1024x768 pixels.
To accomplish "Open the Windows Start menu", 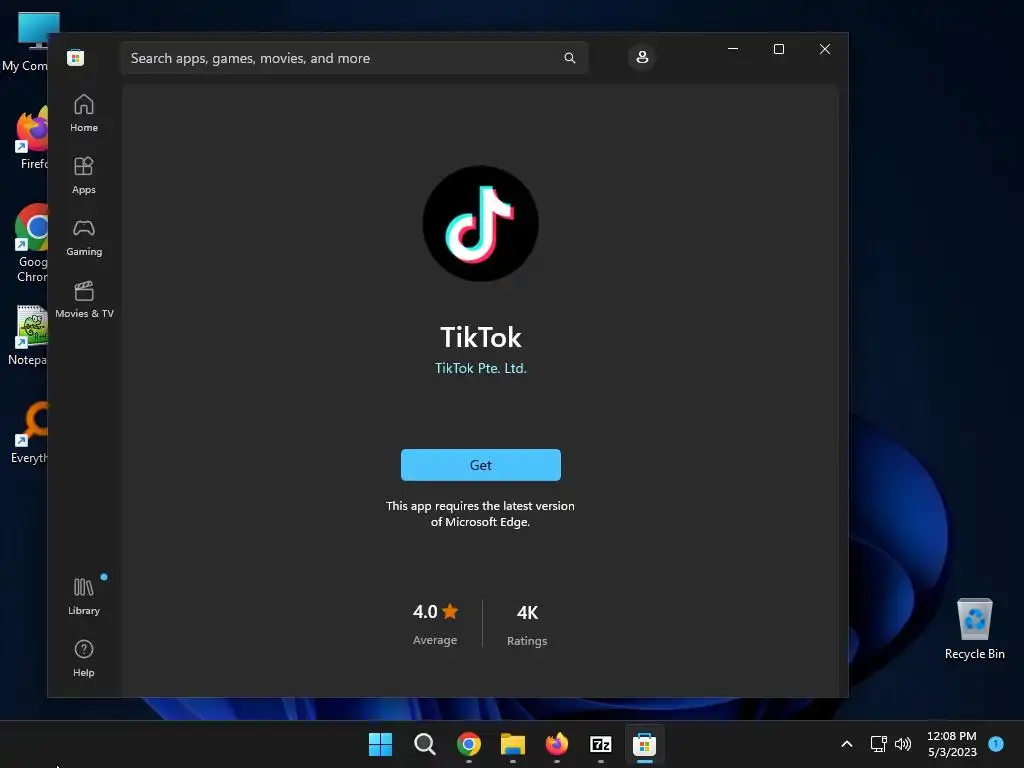I will coord(381,744).
